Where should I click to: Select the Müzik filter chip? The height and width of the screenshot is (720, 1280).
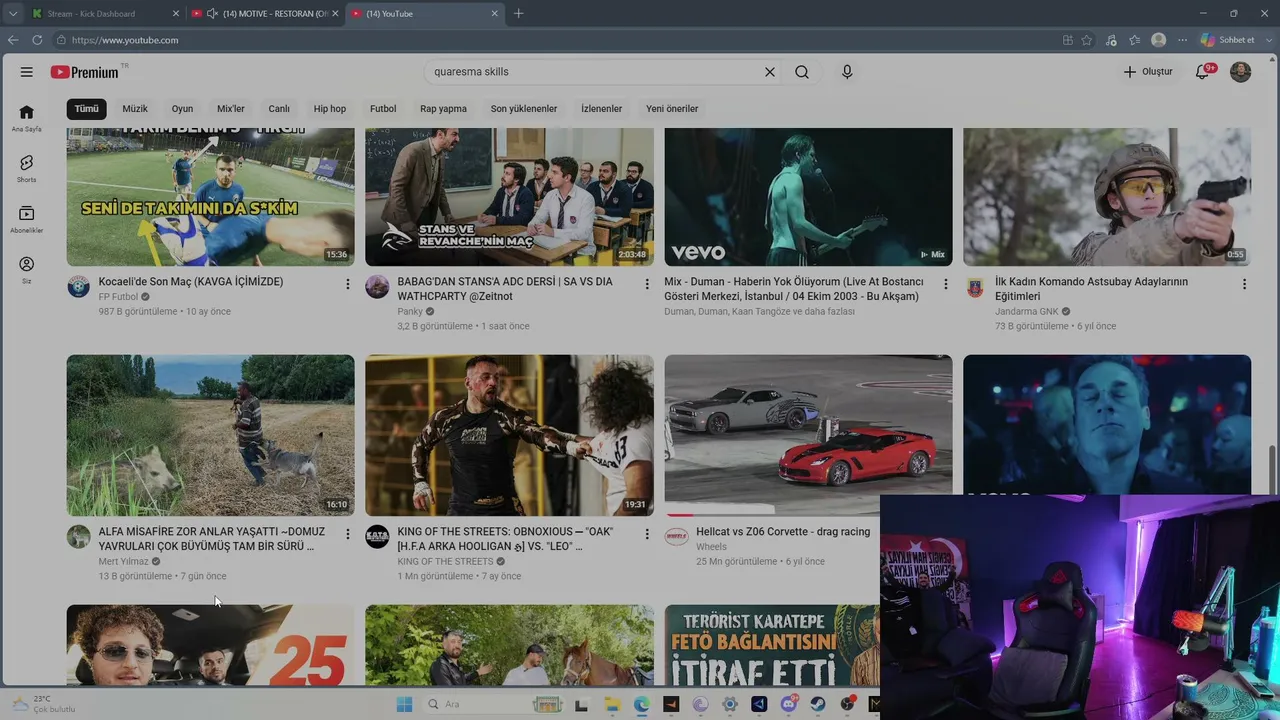(x=135, y=109)
